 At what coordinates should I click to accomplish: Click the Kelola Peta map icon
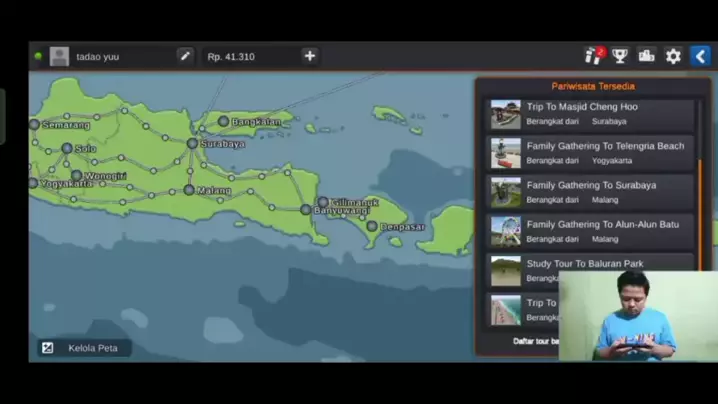[47, 348]
